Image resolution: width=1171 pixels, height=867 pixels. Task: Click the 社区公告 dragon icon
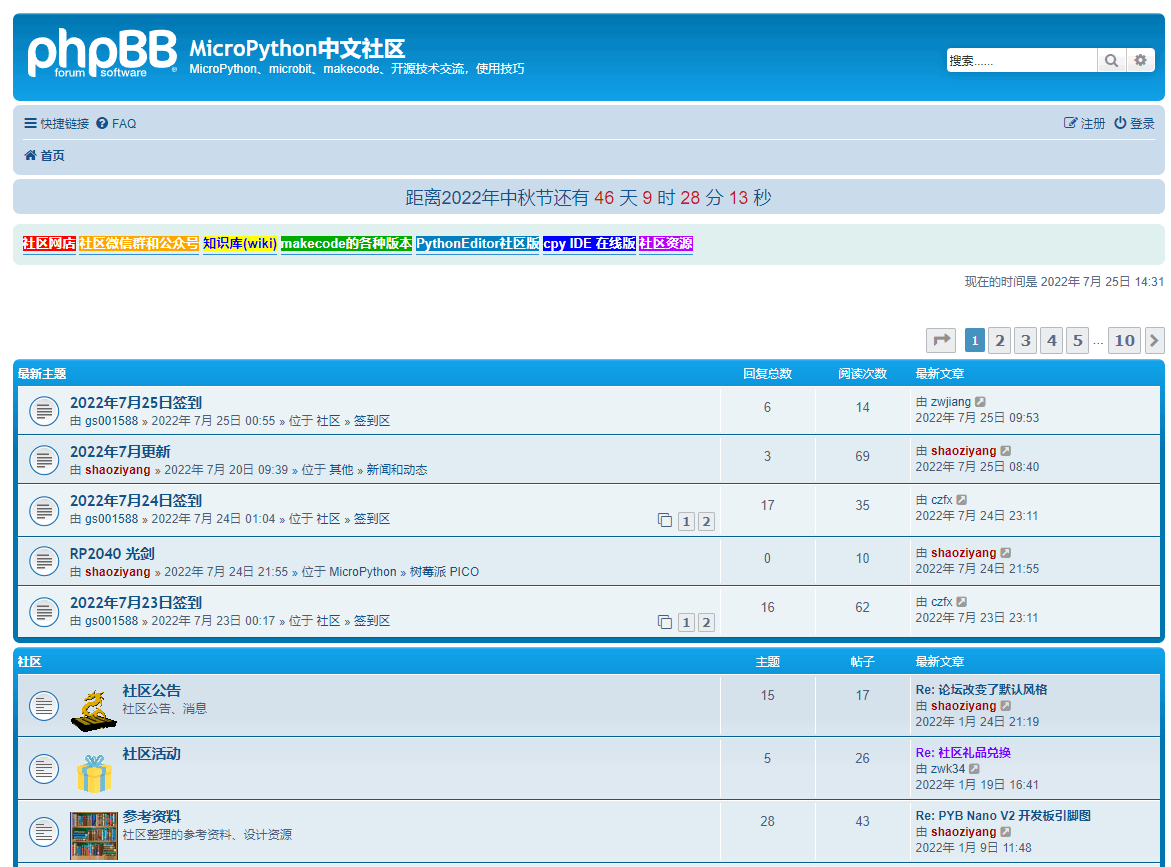click(94, 709)
